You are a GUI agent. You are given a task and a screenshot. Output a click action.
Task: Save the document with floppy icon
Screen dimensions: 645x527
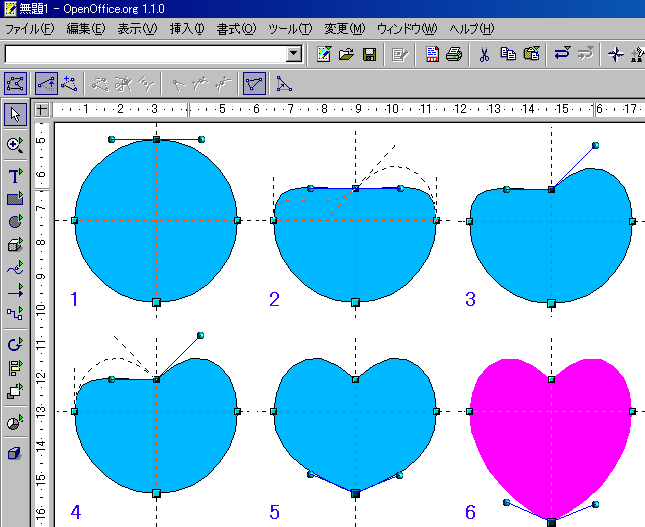369,54
